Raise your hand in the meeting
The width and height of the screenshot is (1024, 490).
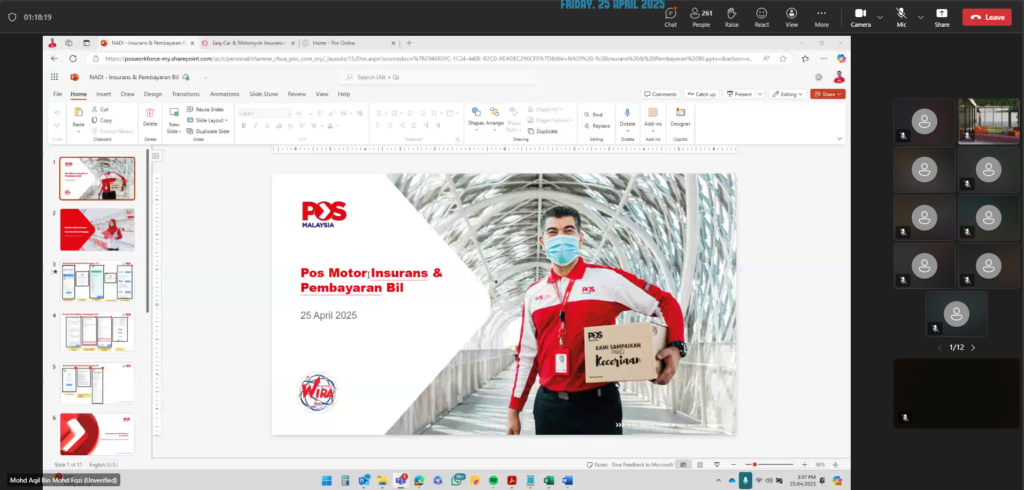(731, 17)
